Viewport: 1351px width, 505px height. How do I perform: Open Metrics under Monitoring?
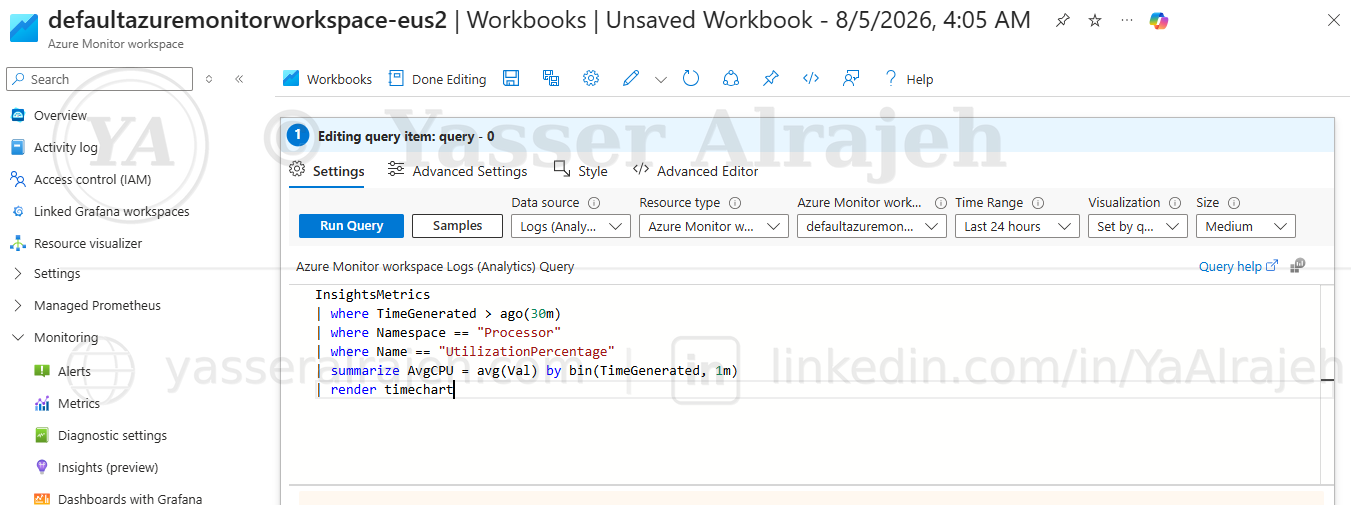(x=79, y=403)
